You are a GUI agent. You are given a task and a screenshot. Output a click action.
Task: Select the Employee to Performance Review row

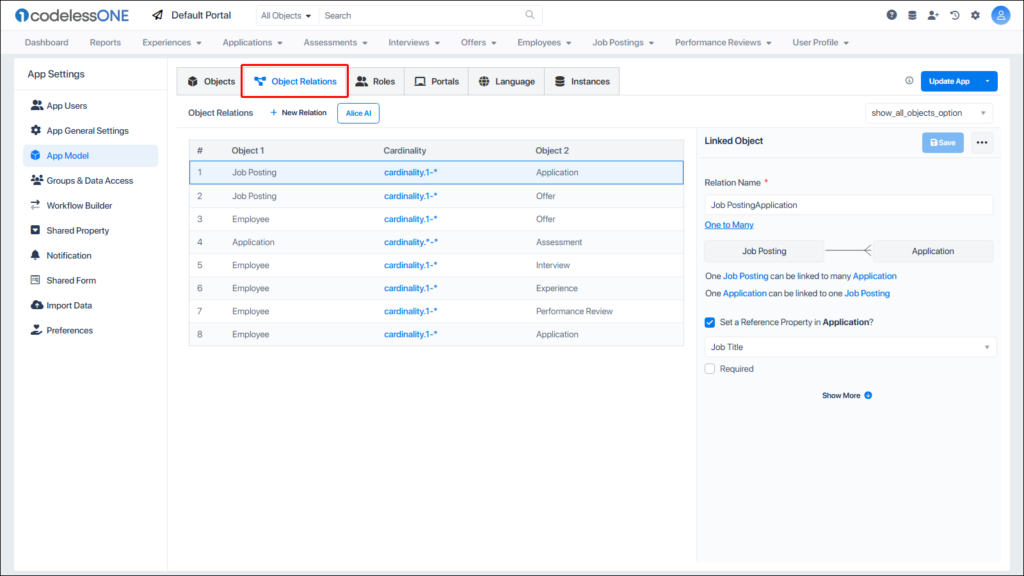pyautogui.click(x=436, y=312)
